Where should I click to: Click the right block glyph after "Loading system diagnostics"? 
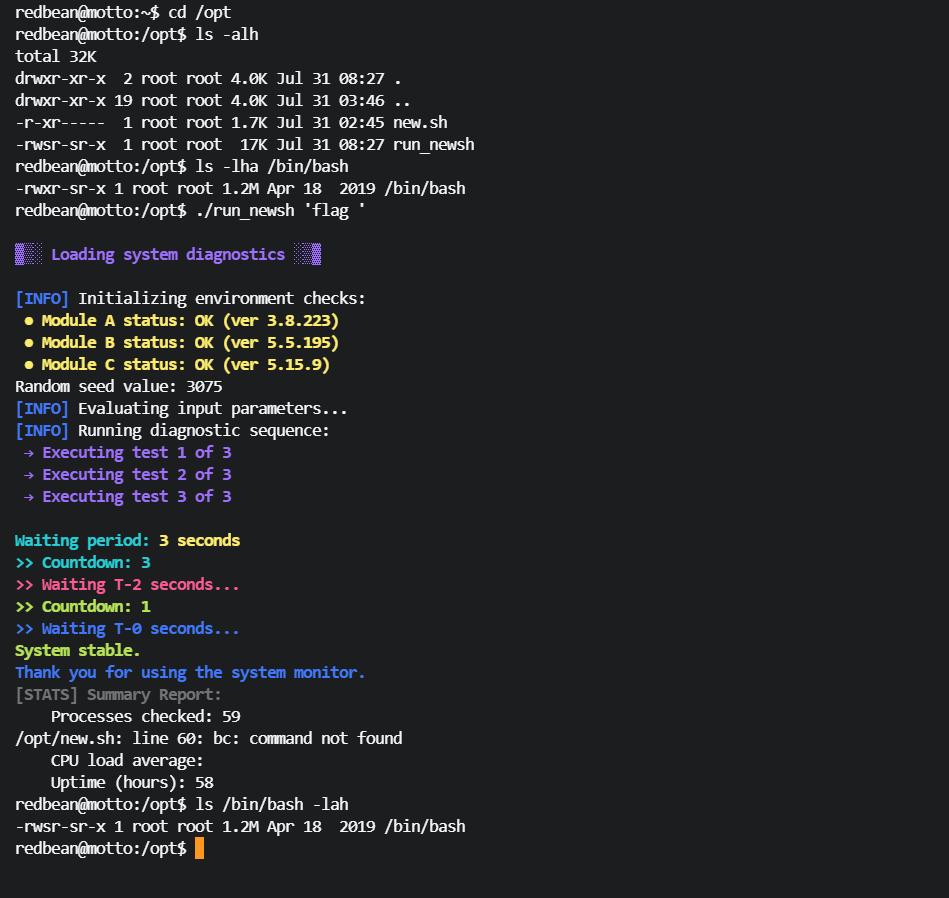(308, 254)
